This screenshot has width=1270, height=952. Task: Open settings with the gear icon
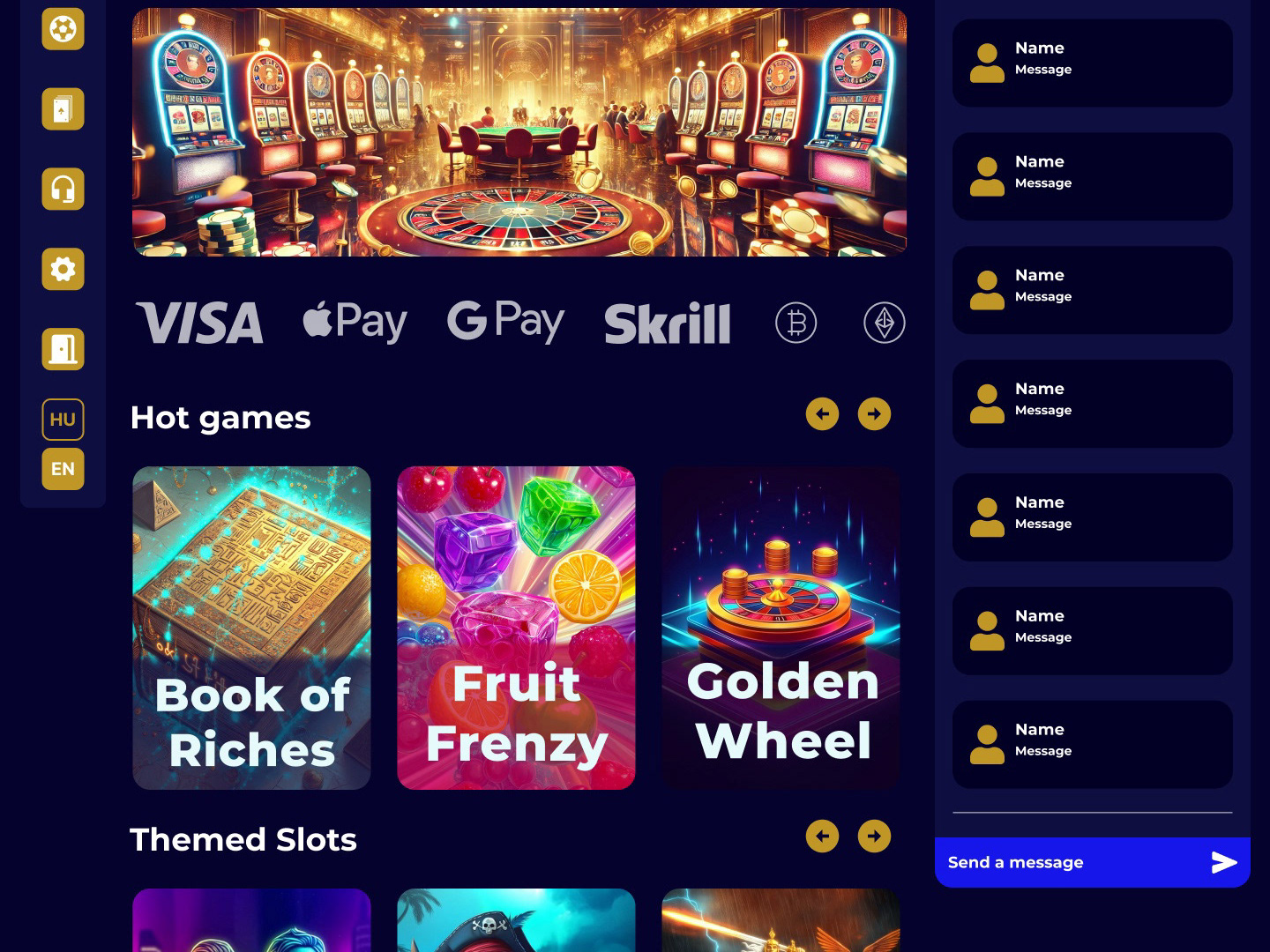tap(63, 269)
